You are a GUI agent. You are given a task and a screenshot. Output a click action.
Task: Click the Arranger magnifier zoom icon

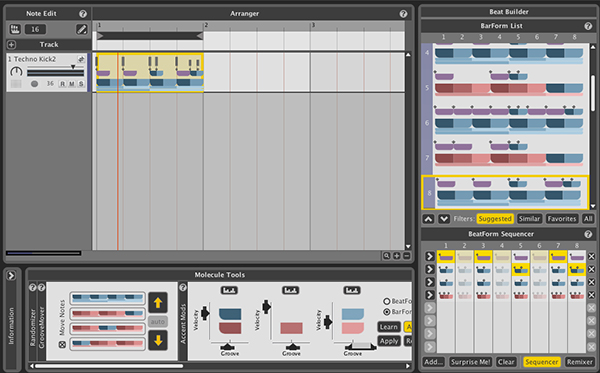386,256
